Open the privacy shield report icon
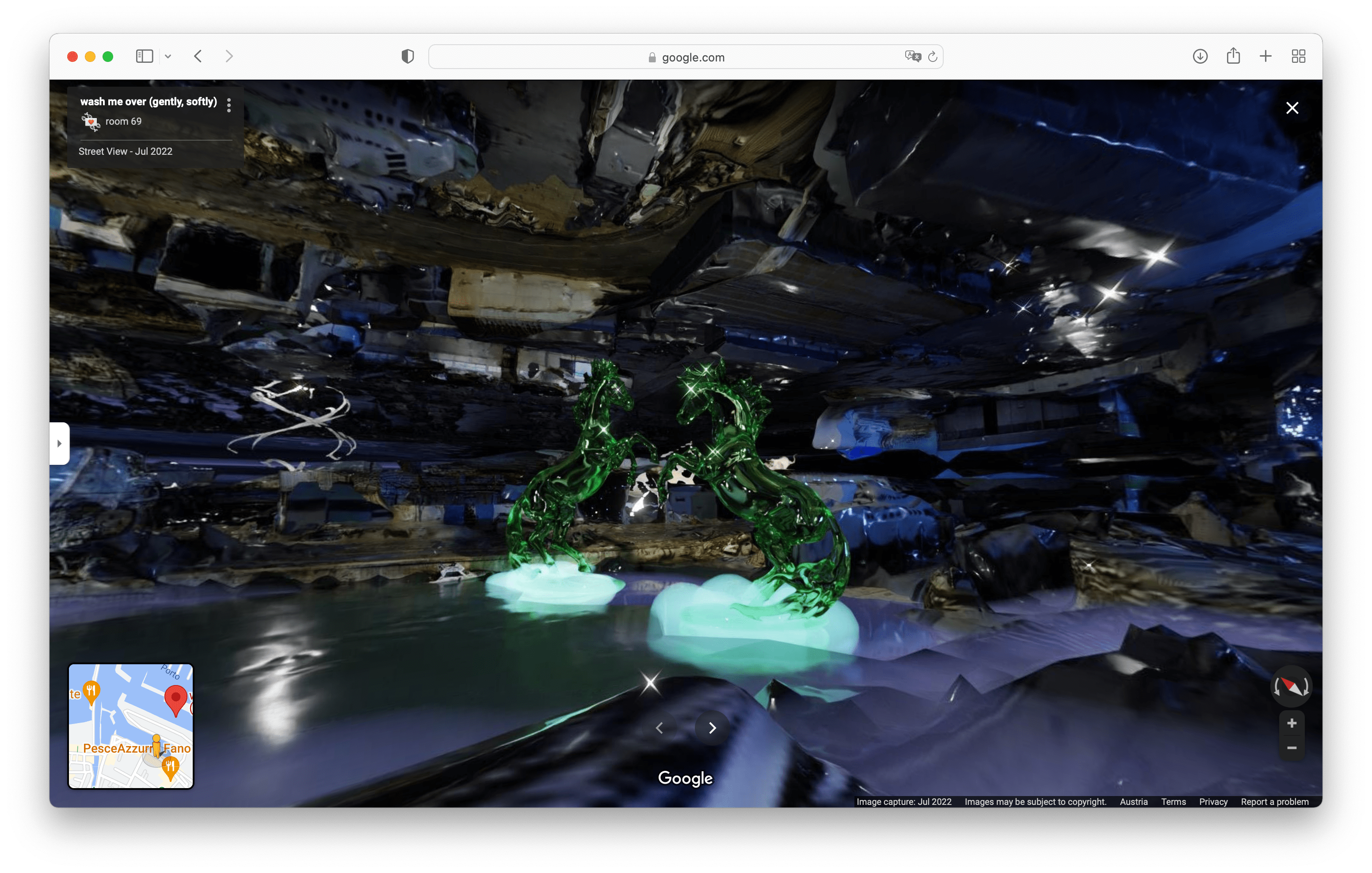This screenshot has width=1372, height=873. tap(408, 57)
